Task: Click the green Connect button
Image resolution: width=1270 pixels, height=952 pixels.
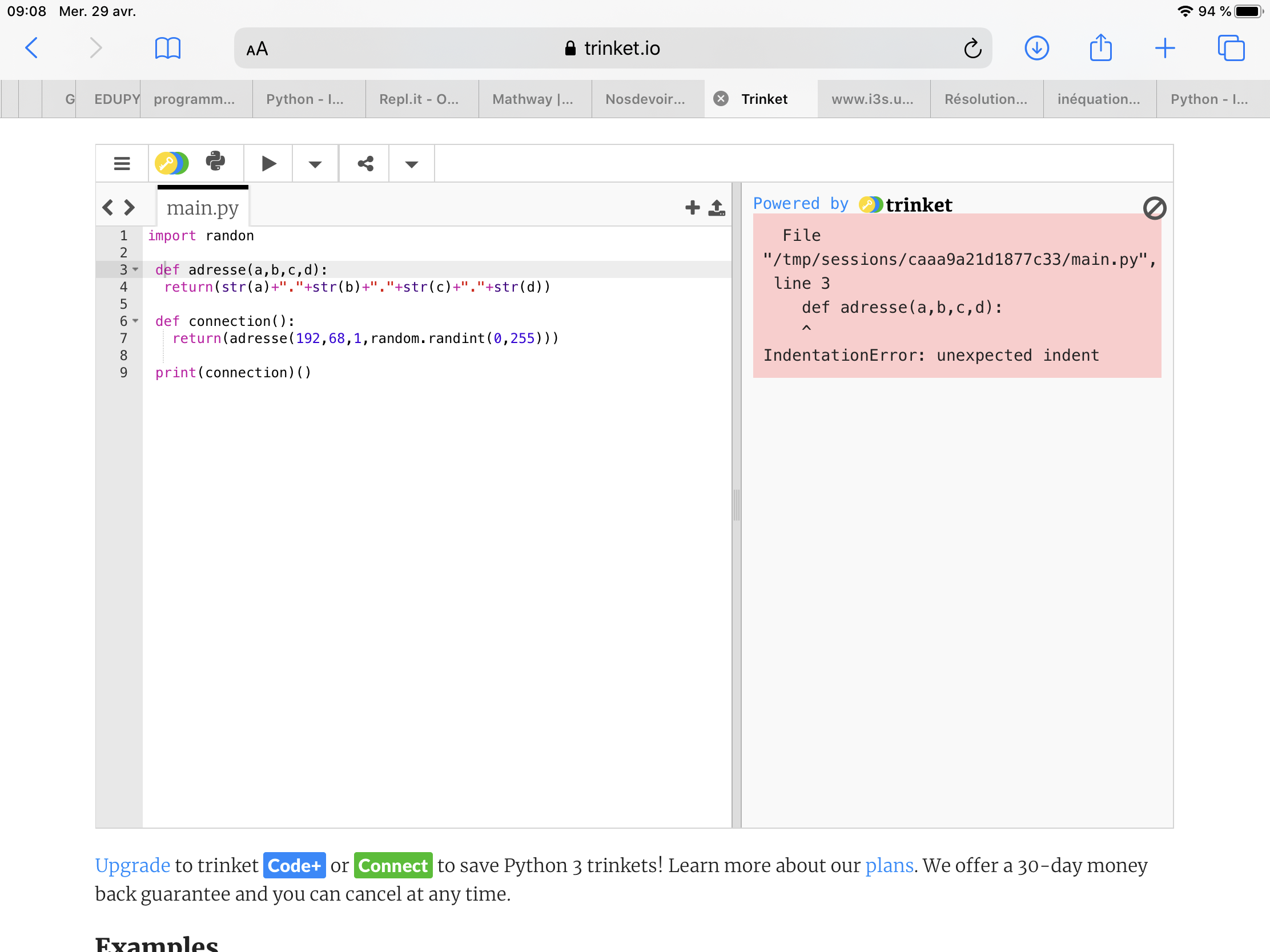Action: coord(393,865)
